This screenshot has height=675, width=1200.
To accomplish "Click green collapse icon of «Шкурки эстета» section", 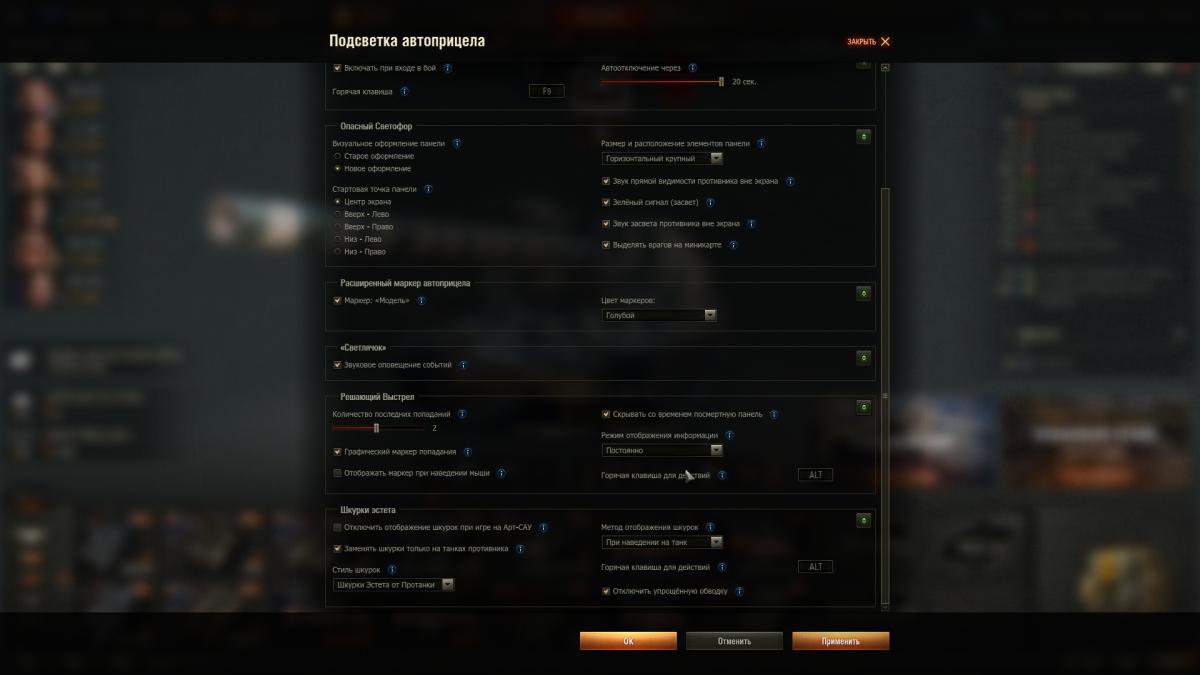I will point(863,520).
